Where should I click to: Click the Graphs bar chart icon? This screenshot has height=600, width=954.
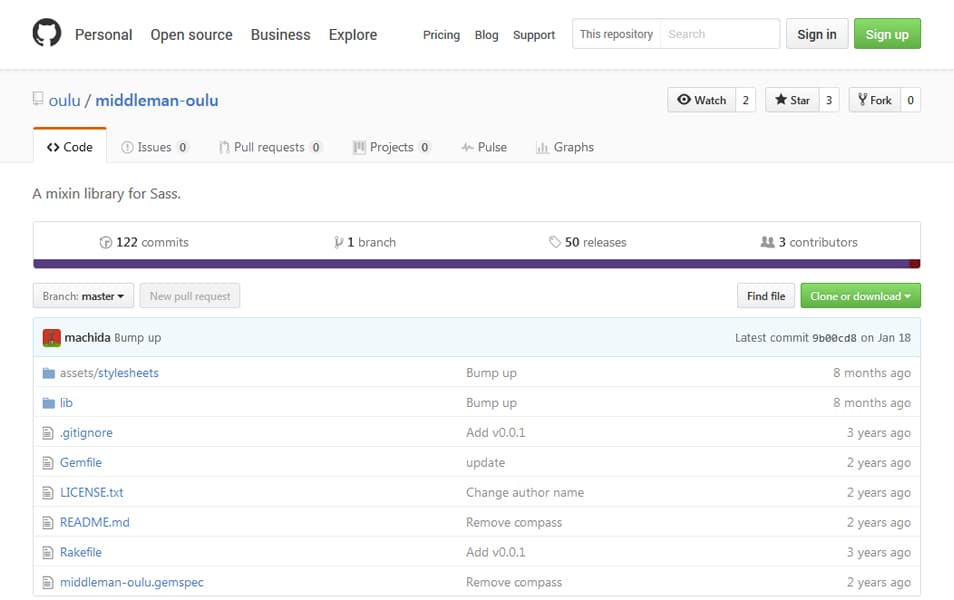tap(542, 147)
